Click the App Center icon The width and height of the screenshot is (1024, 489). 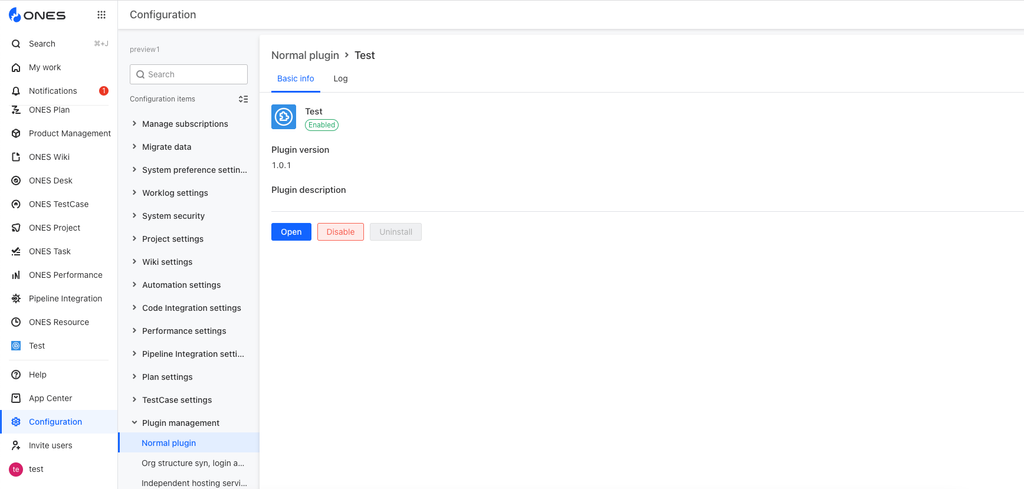coord(16,398)
